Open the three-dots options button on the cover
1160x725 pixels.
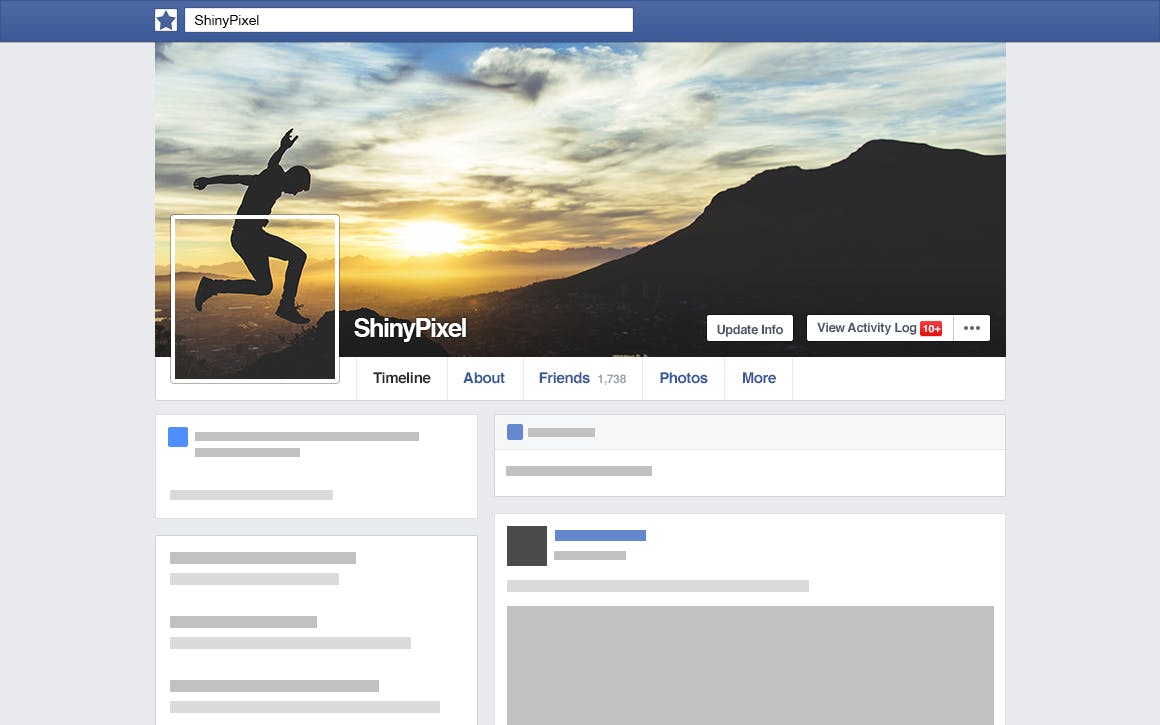(x=972, y=328)
